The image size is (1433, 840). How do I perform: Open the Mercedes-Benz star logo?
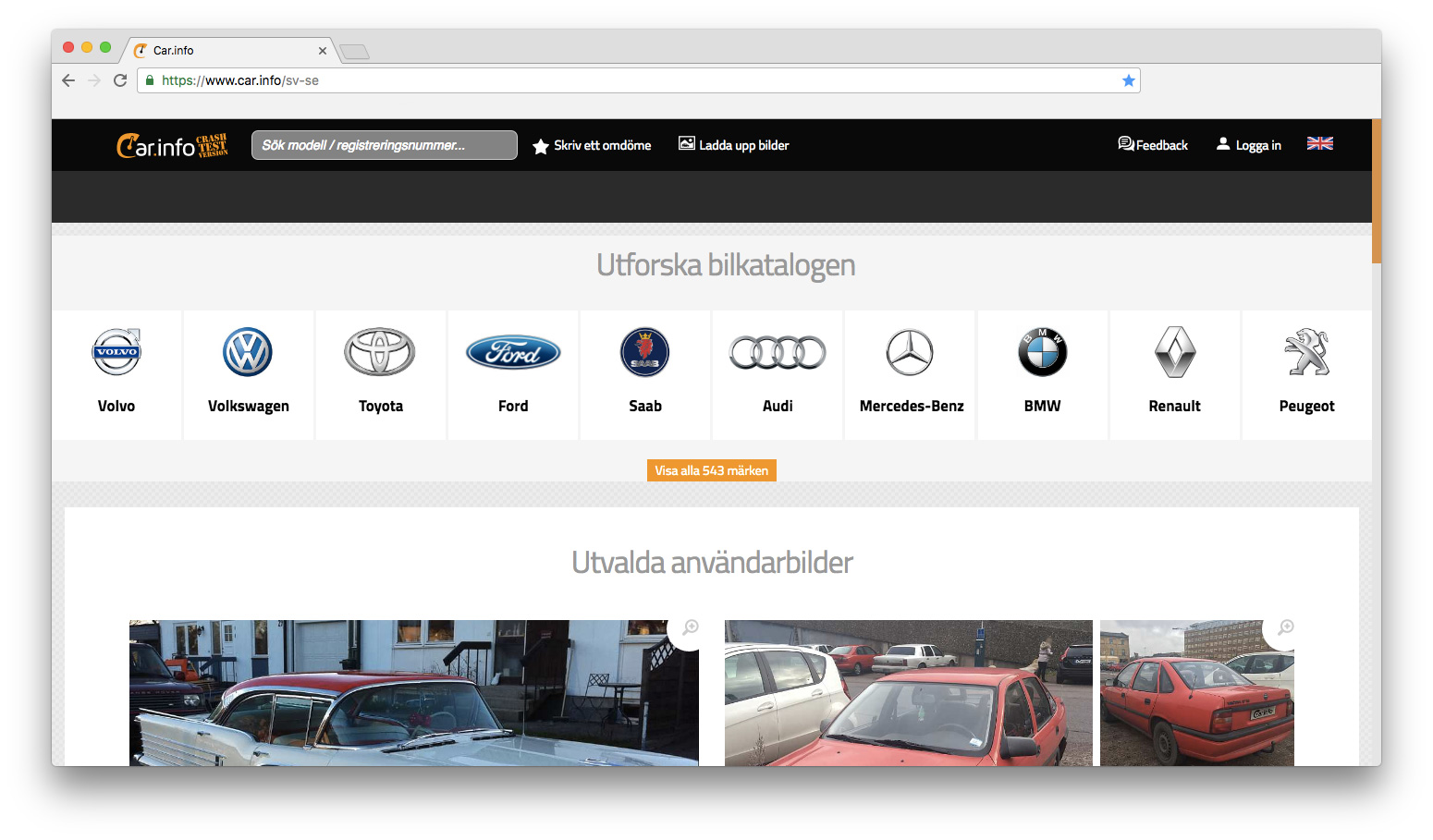point(910,352)
